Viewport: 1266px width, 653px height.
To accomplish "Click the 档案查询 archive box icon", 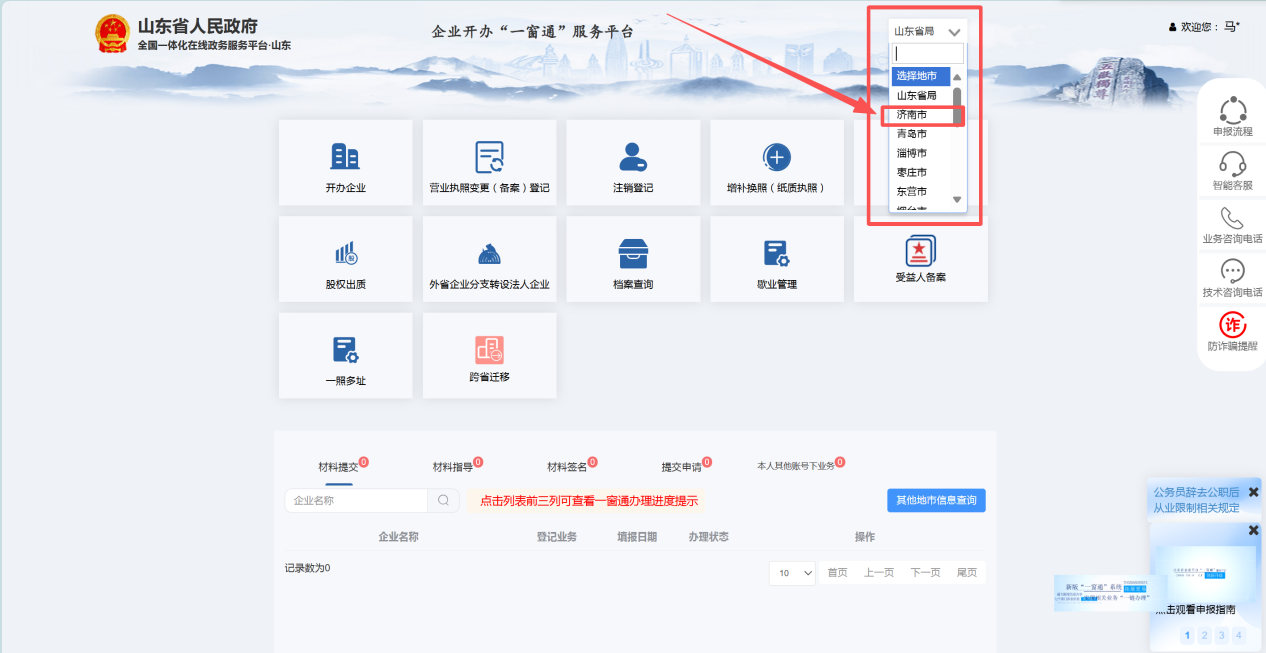I will coord(632,254).
